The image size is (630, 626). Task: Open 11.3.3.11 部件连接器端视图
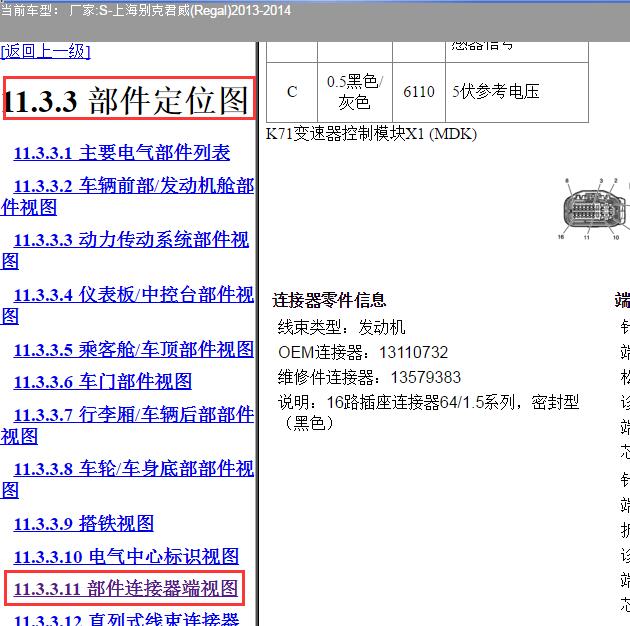pyautogui.click(x=126, y=589)
